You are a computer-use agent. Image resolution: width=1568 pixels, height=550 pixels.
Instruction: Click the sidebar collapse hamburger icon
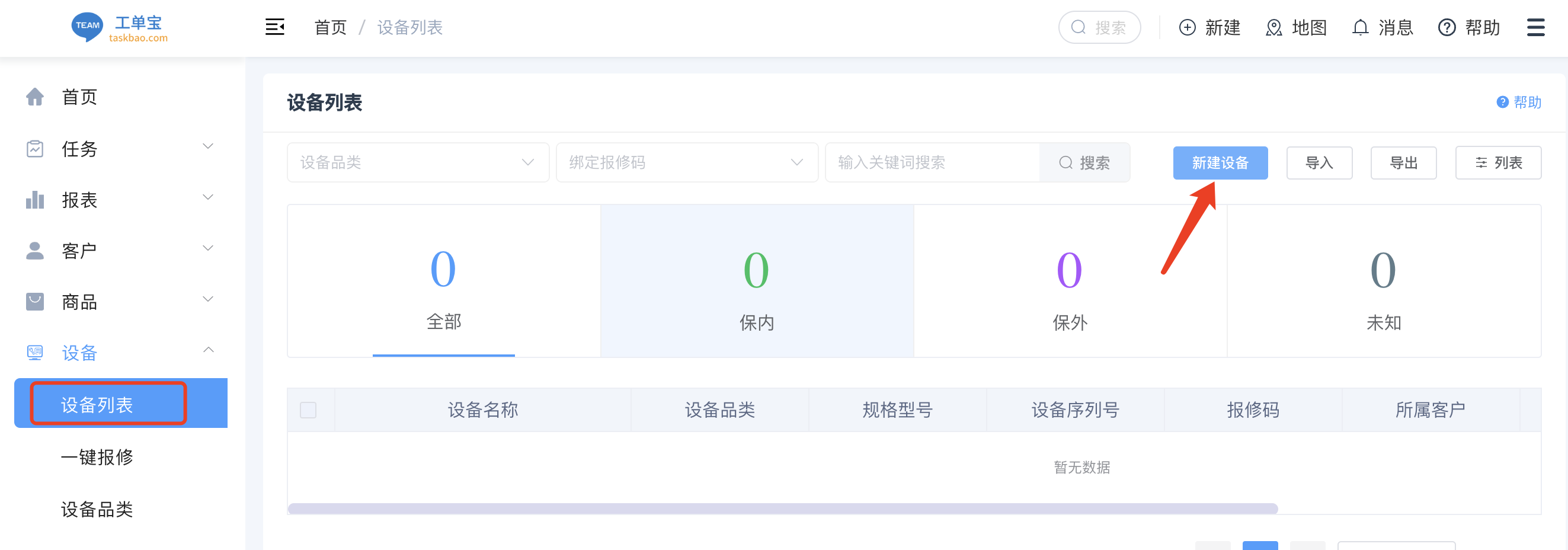tap(274, 27)
